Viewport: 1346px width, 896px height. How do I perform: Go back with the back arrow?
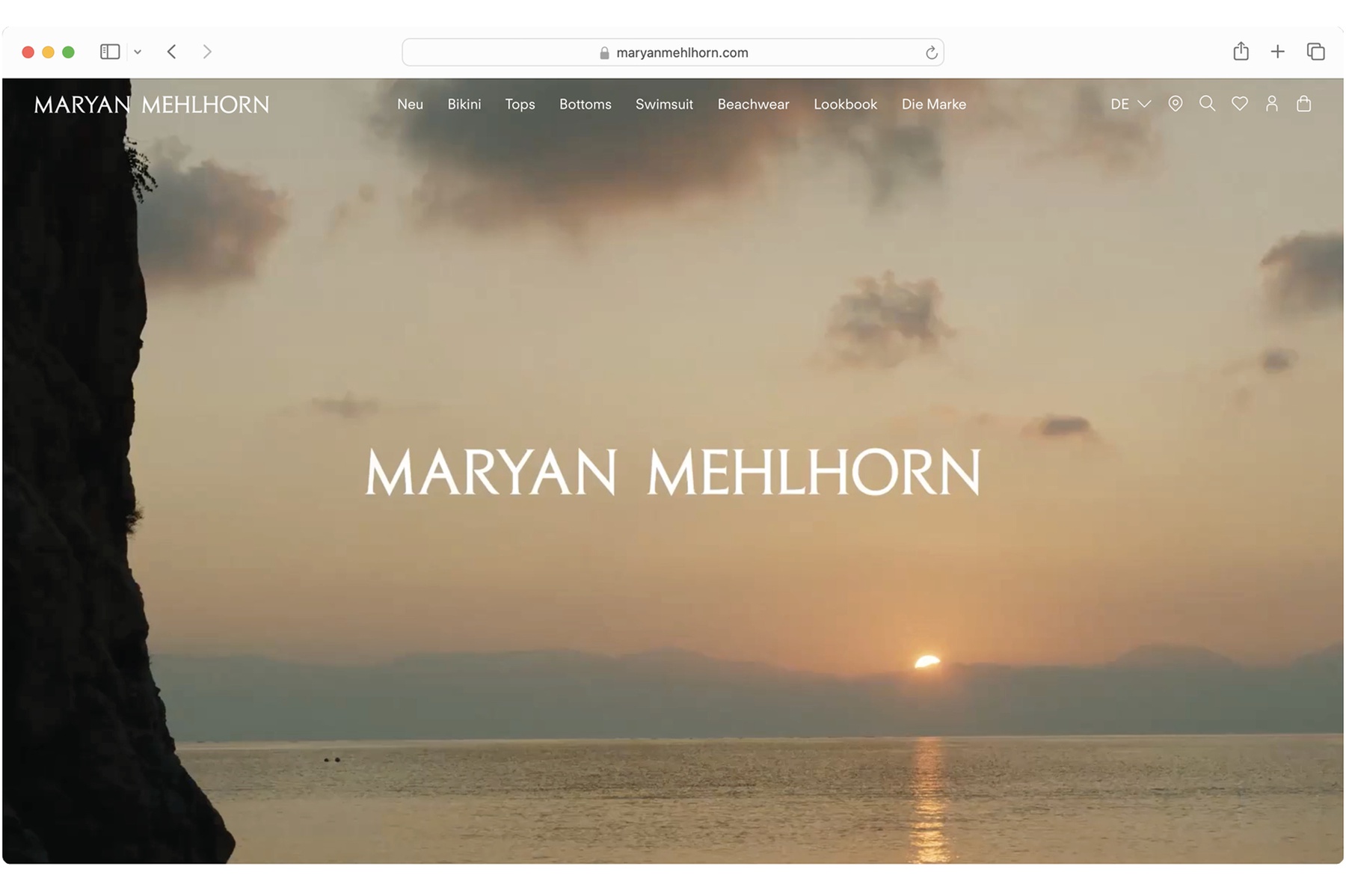(172, 52)
